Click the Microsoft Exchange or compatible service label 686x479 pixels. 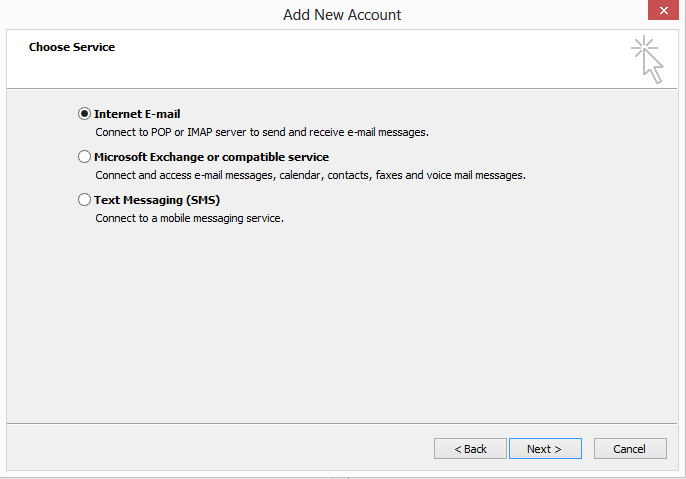[211, 157]
